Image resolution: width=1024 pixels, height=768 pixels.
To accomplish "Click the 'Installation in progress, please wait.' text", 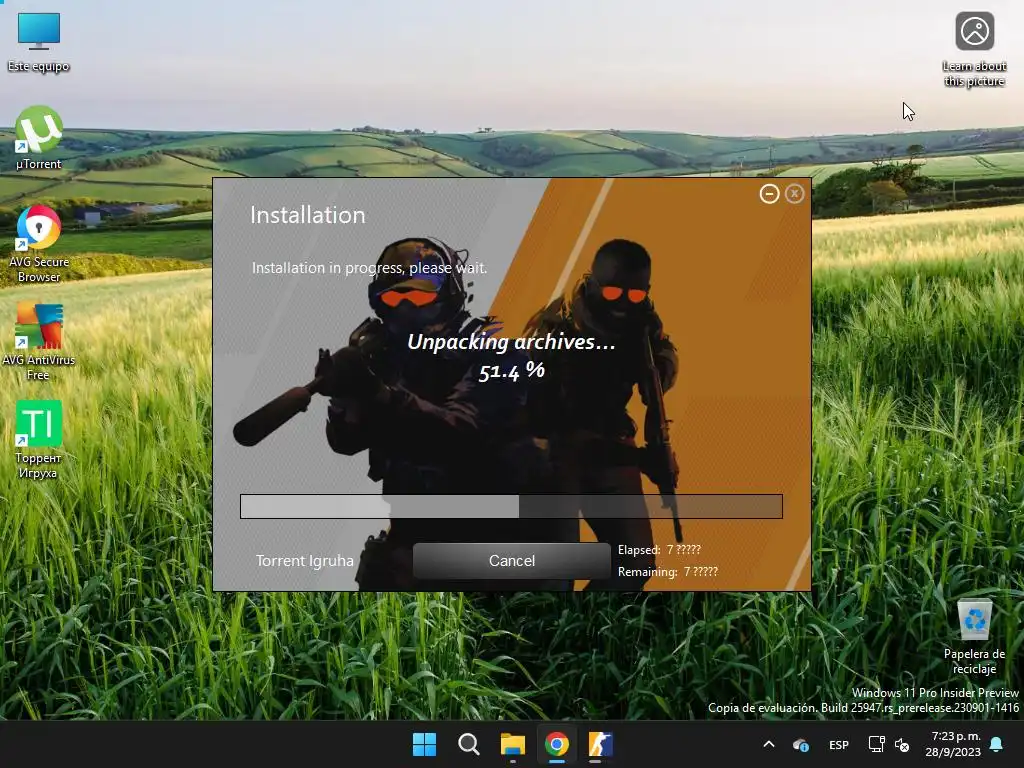I will (369, 268).
